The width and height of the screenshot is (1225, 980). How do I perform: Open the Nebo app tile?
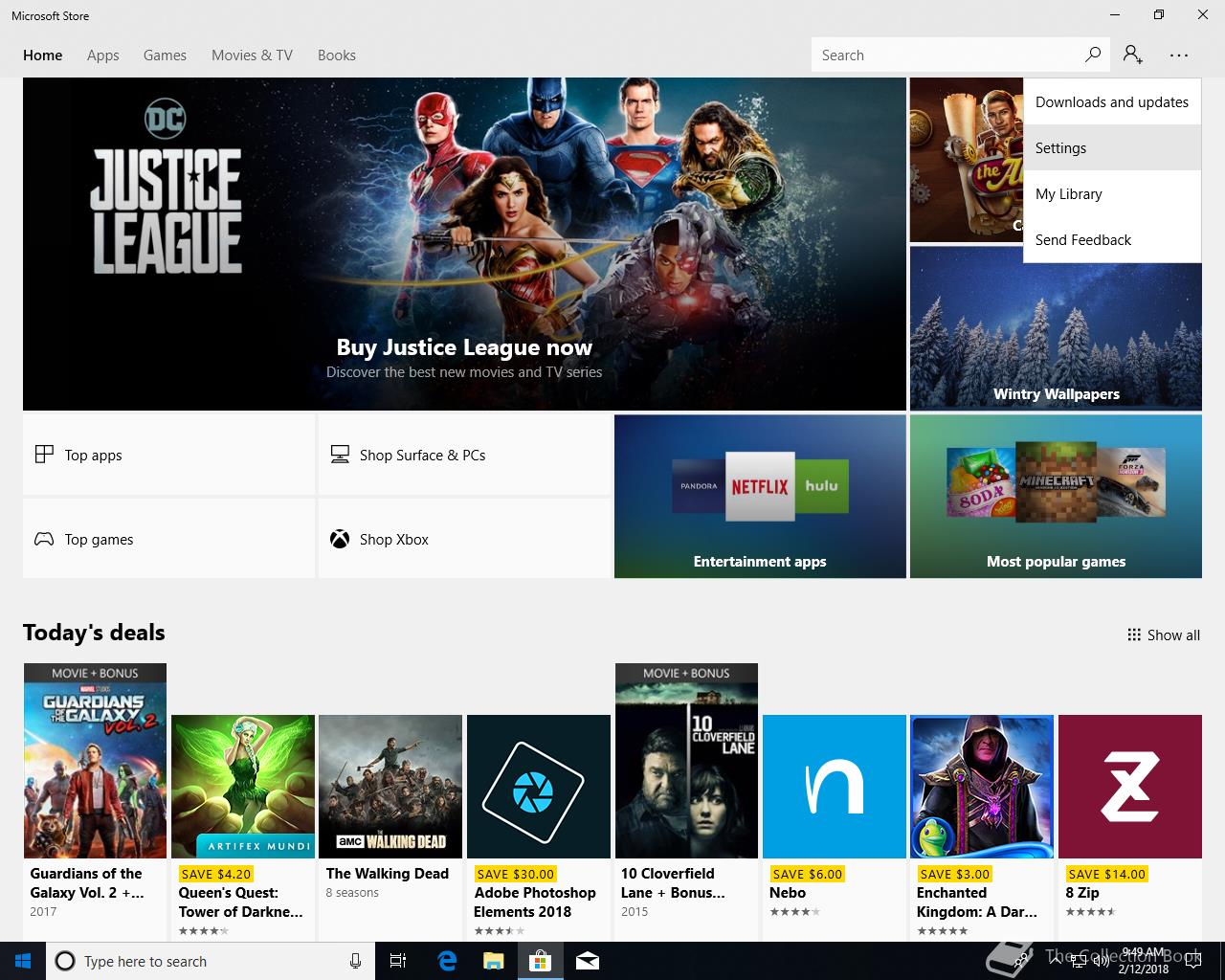pyautogui.click(x=835, y=787)
